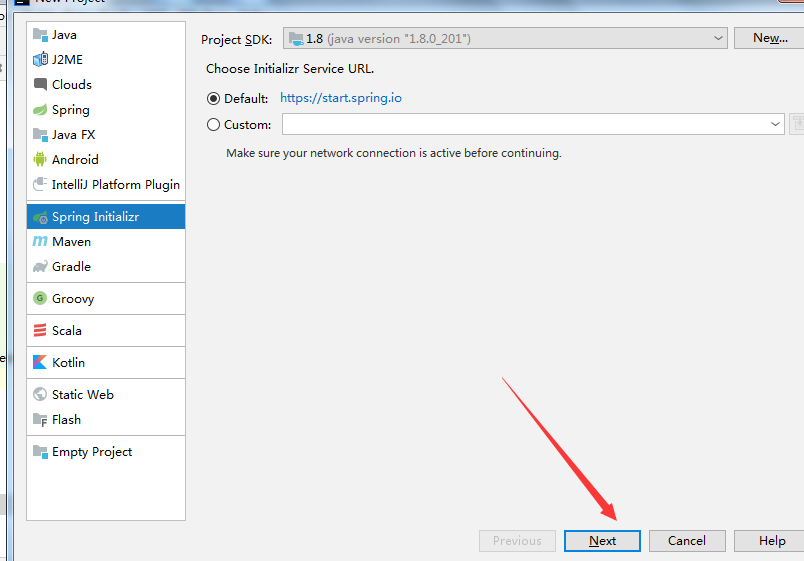Click the Maven m icon
Viewport: 804px width, 561px height.
(40, 241)
